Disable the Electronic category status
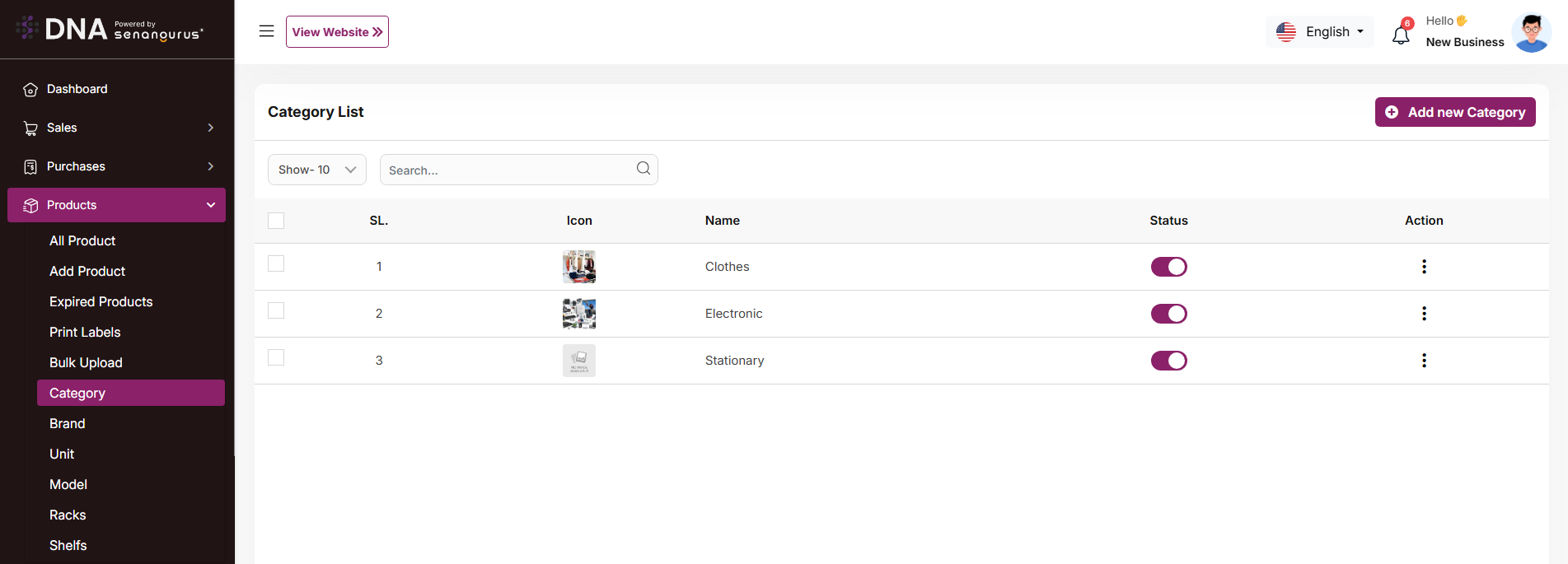This screenshot has width=1568, height=564. click(1168, 314)
